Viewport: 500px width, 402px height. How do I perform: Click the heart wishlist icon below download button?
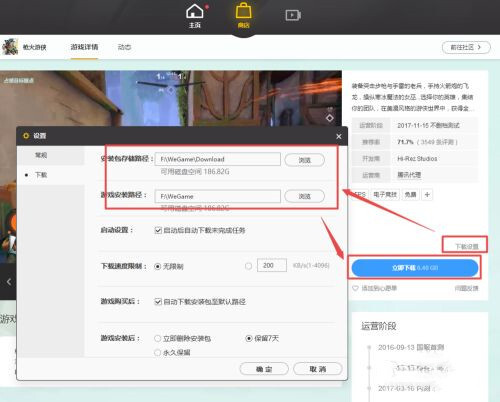(x=355, y=288)
